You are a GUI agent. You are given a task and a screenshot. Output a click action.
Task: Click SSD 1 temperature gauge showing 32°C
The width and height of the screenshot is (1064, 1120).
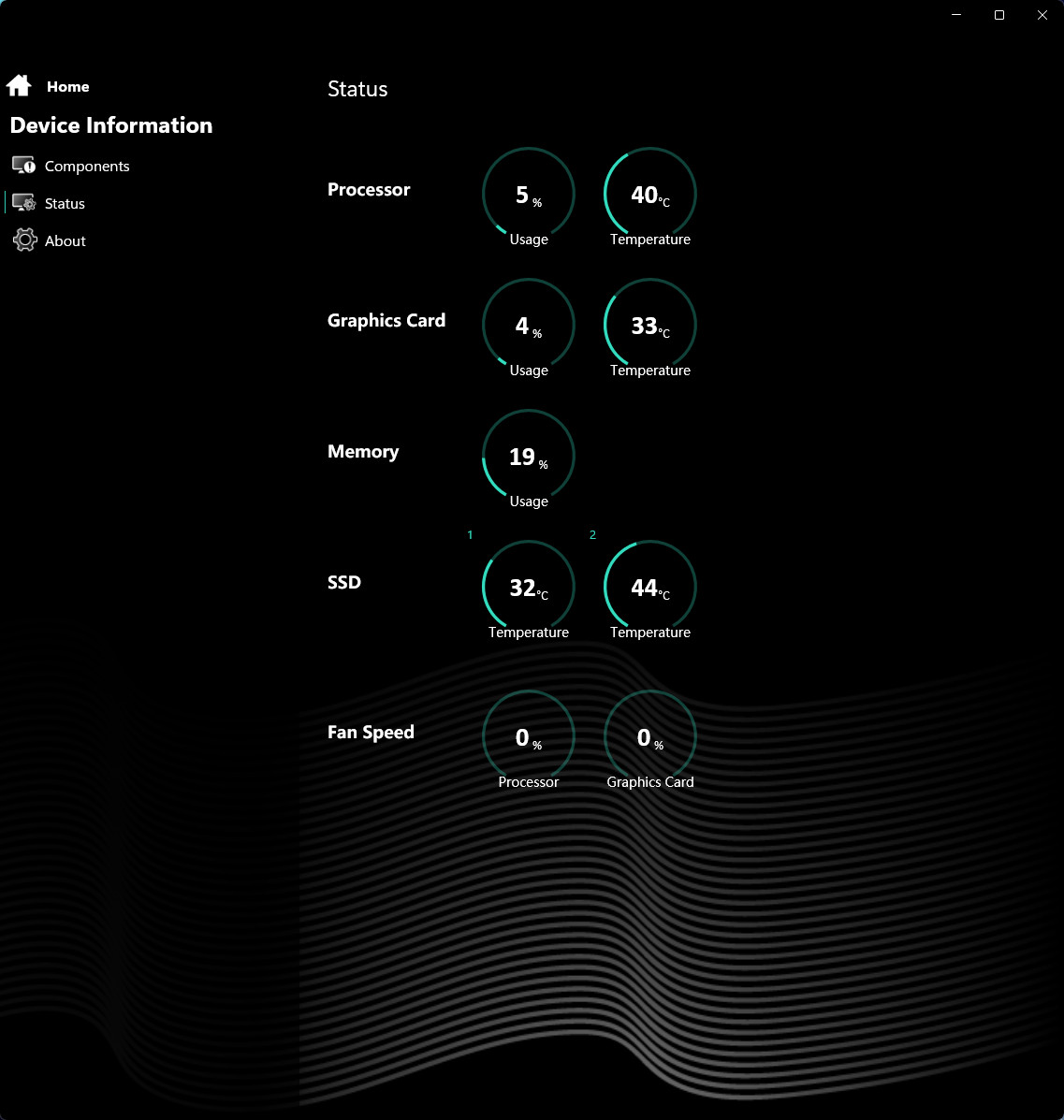[x=529, y=588]
